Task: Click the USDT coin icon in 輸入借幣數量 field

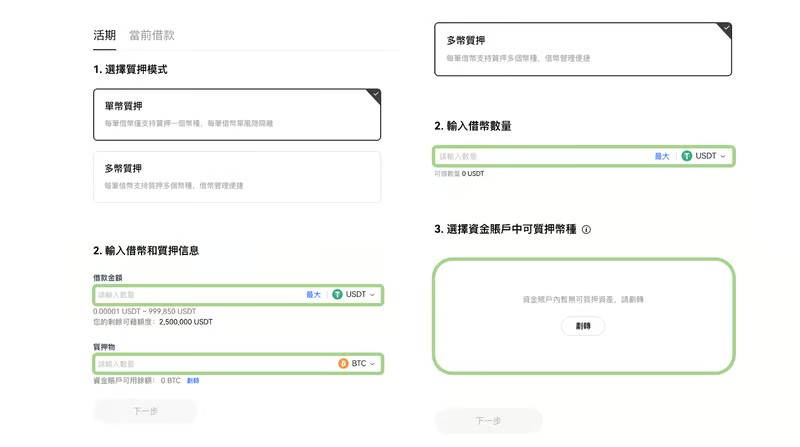Action: 687,156
